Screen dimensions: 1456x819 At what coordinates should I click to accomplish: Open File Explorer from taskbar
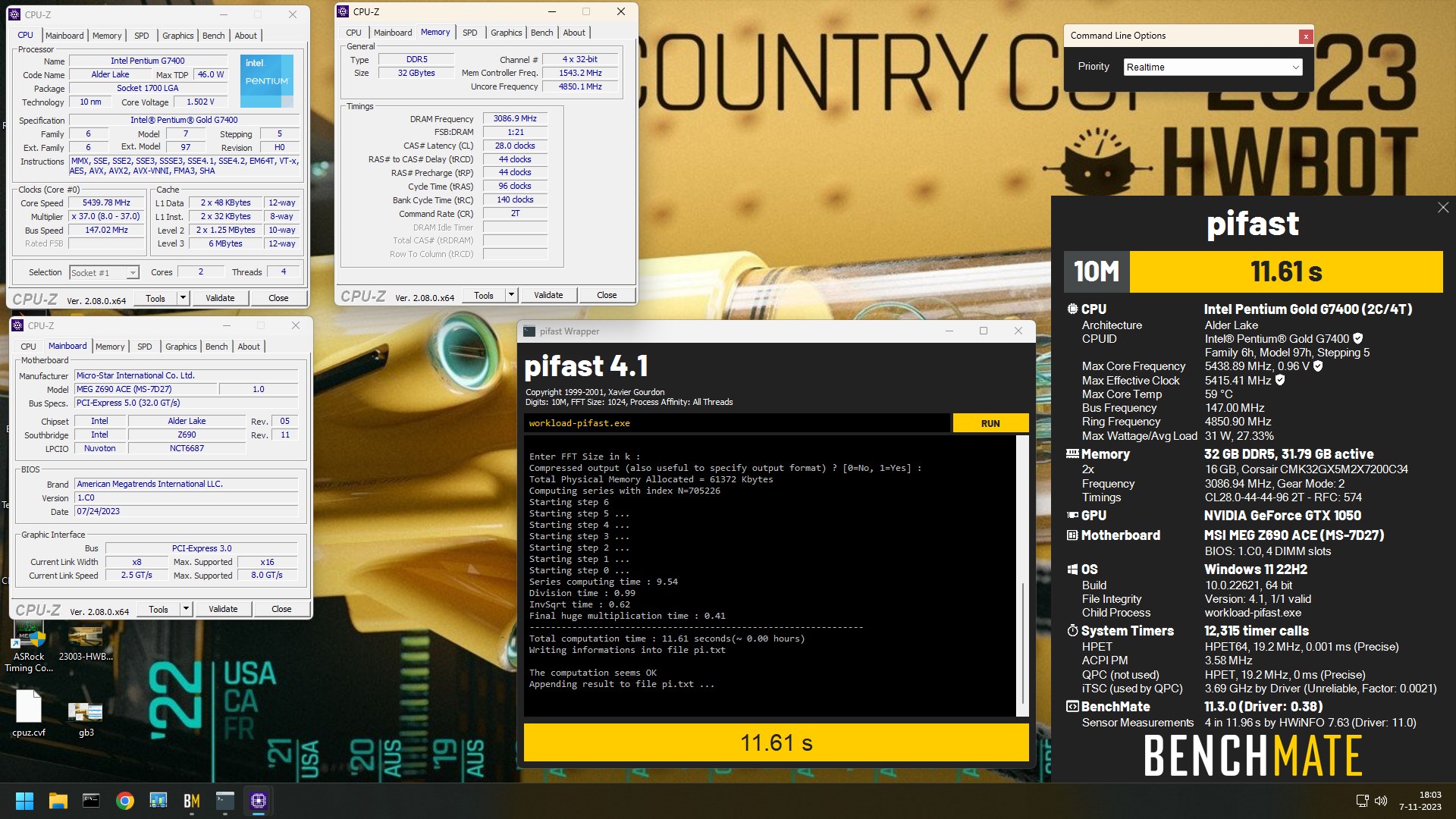[58, 801]
